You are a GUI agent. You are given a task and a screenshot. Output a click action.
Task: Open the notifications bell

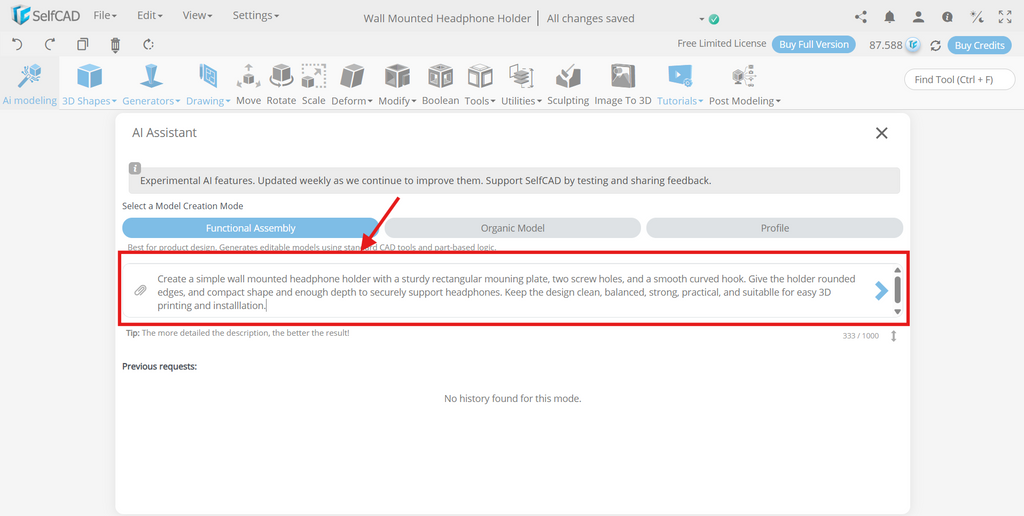click(889, 18)
